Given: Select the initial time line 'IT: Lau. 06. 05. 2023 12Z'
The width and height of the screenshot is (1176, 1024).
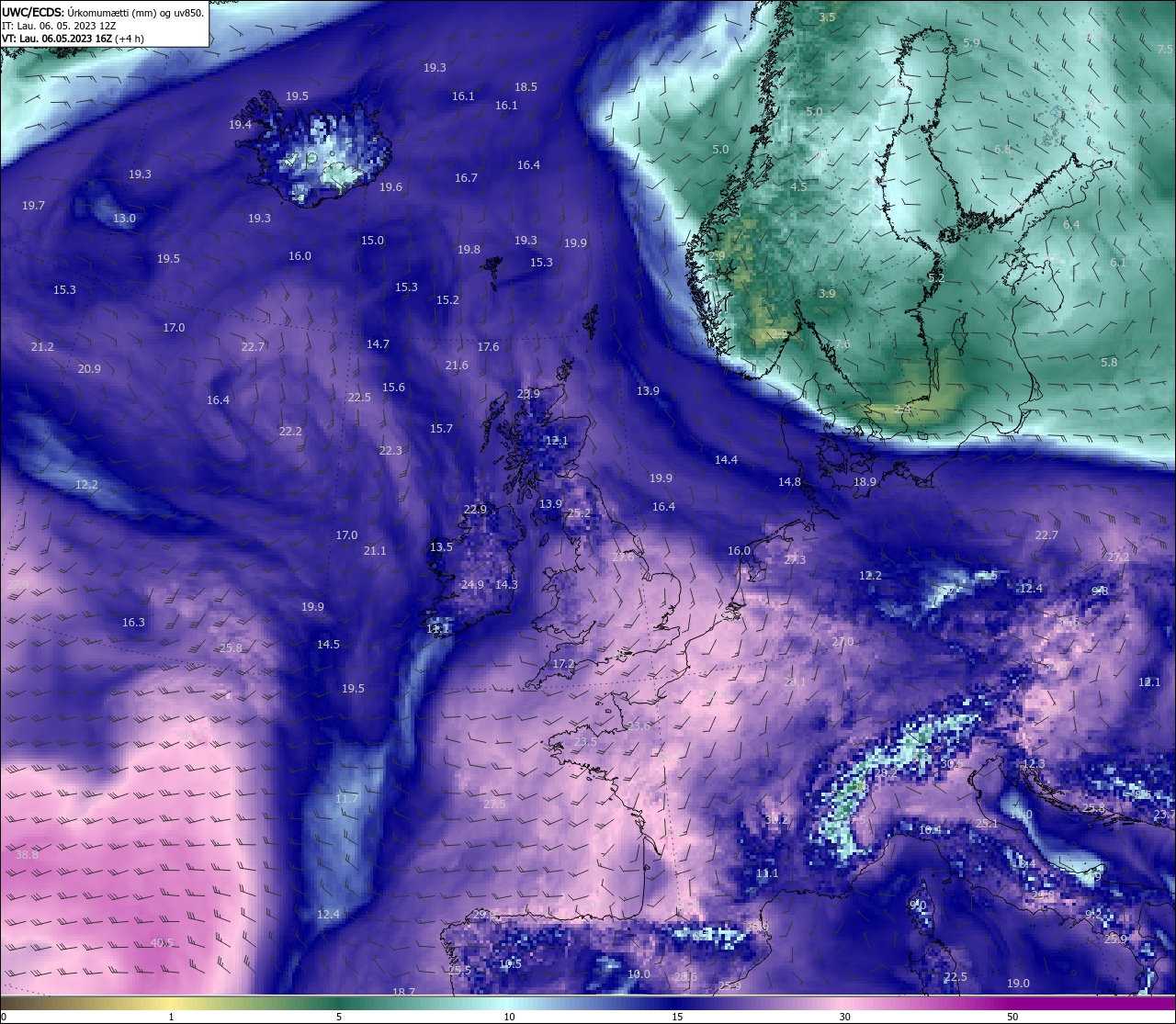Looking at the screenshot, I should [x=59, y=26].
